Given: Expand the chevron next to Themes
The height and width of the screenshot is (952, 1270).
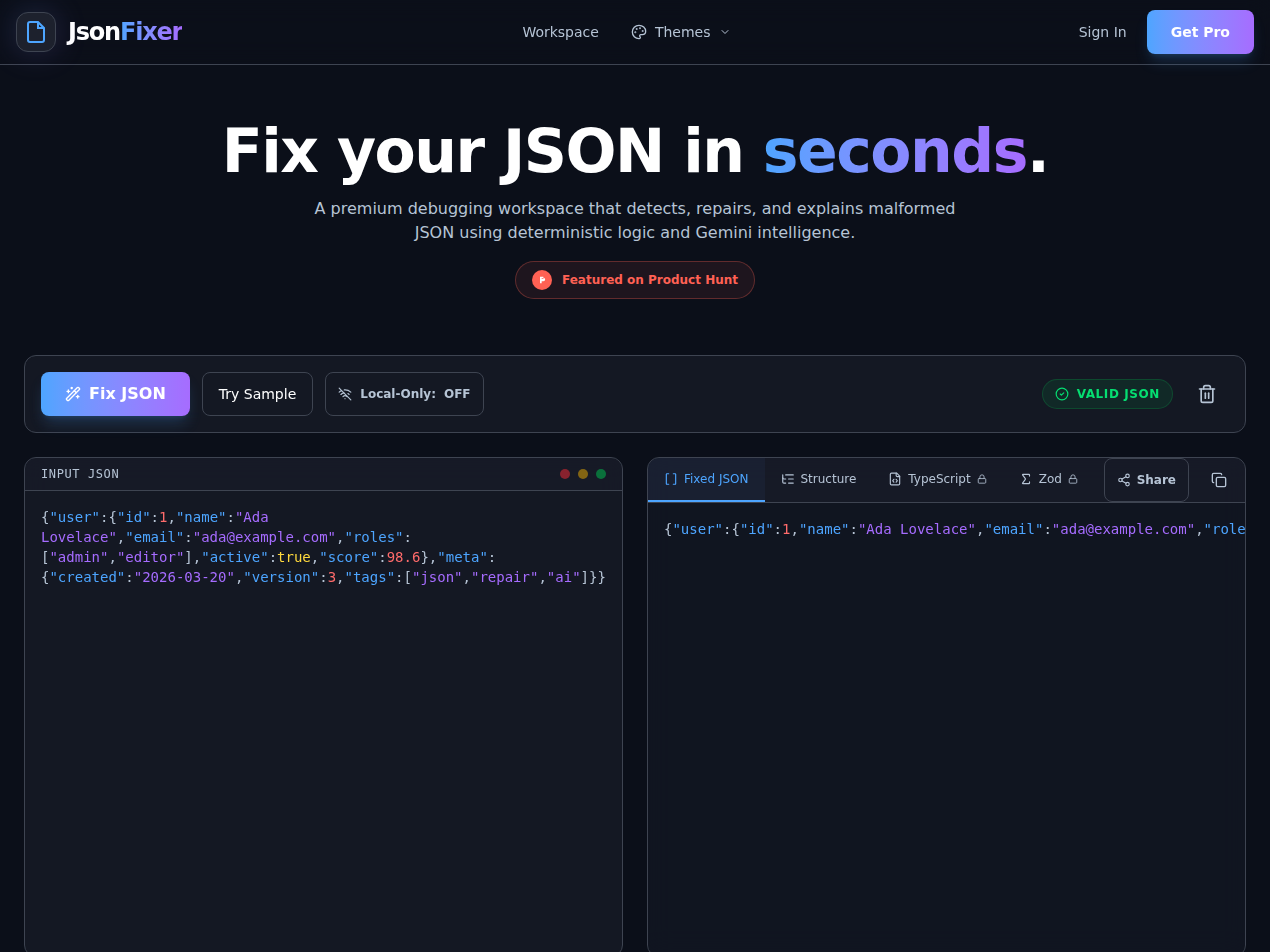Looking at the screenshot, I should (x=723, y=31).
